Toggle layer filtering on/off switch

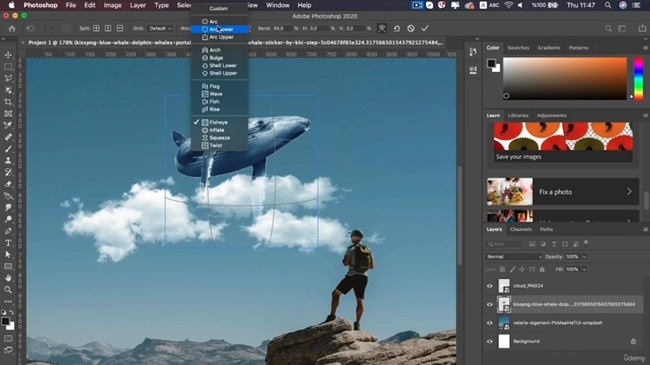click(x=586, y=243)
